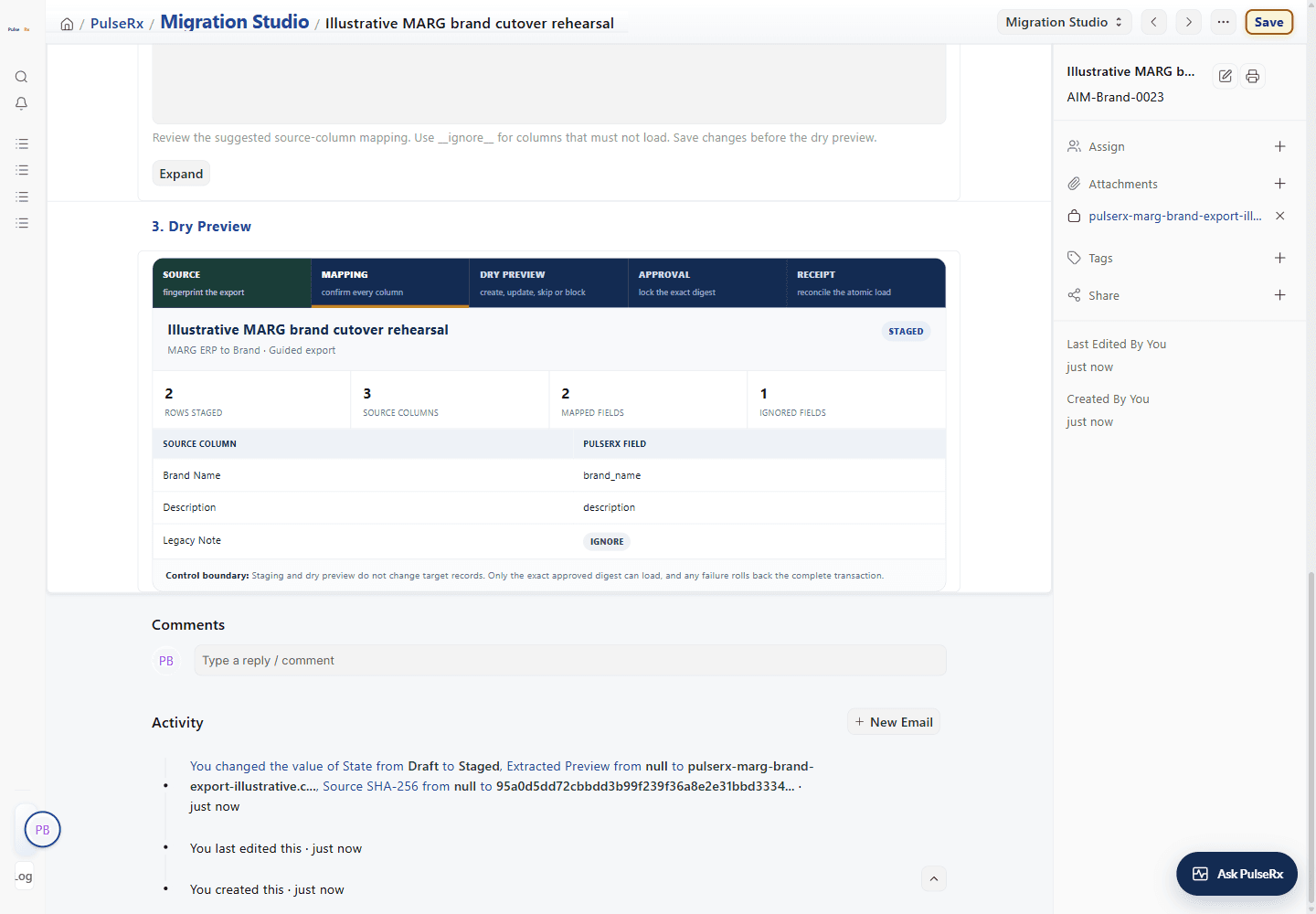Select the MAPPING step tab

tap(390, 283)
